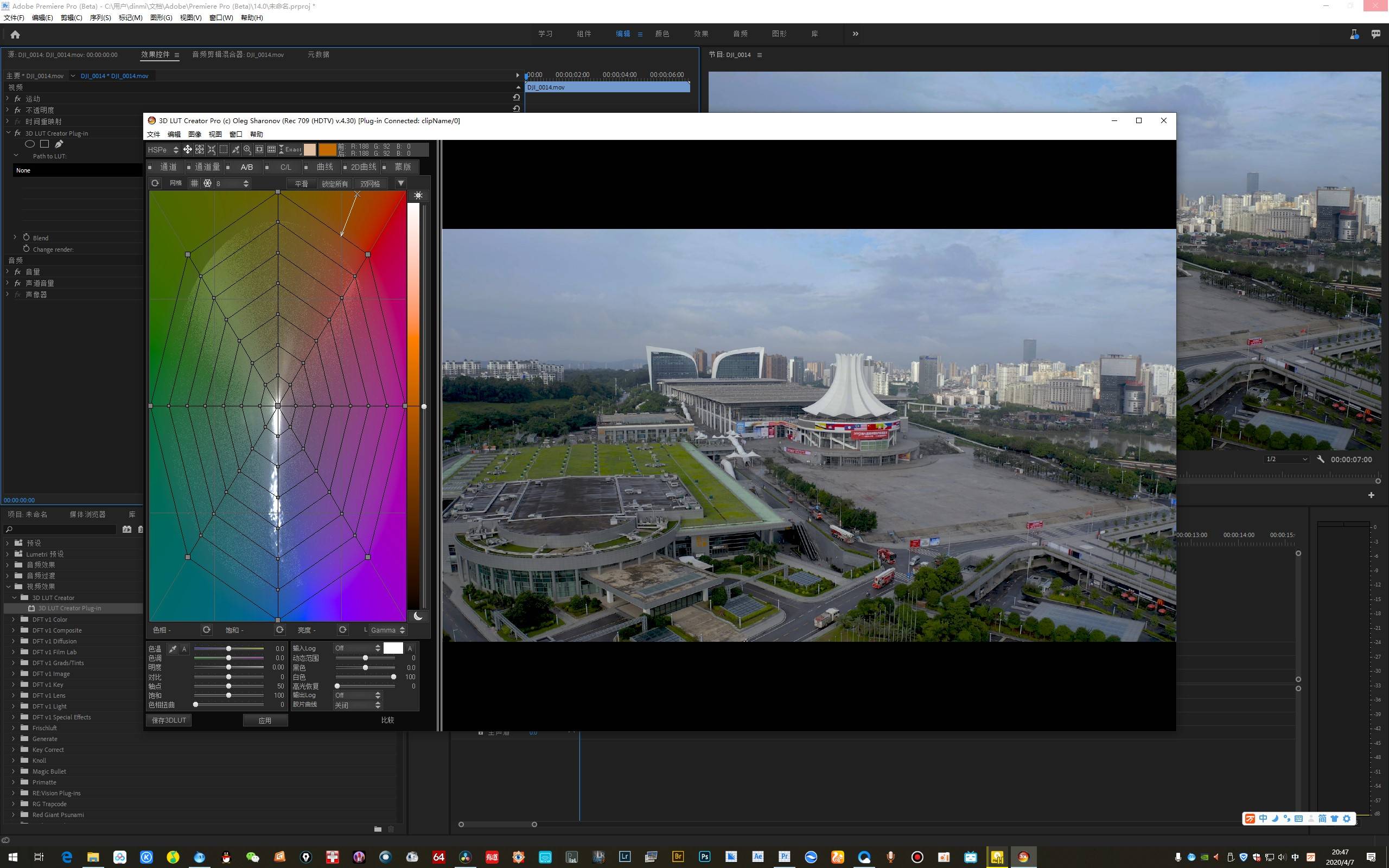Viewport: 1389px width, 868px height.
Task: Click the sun brightness icon above luminance bar
Action: click(x=418, y=195)
